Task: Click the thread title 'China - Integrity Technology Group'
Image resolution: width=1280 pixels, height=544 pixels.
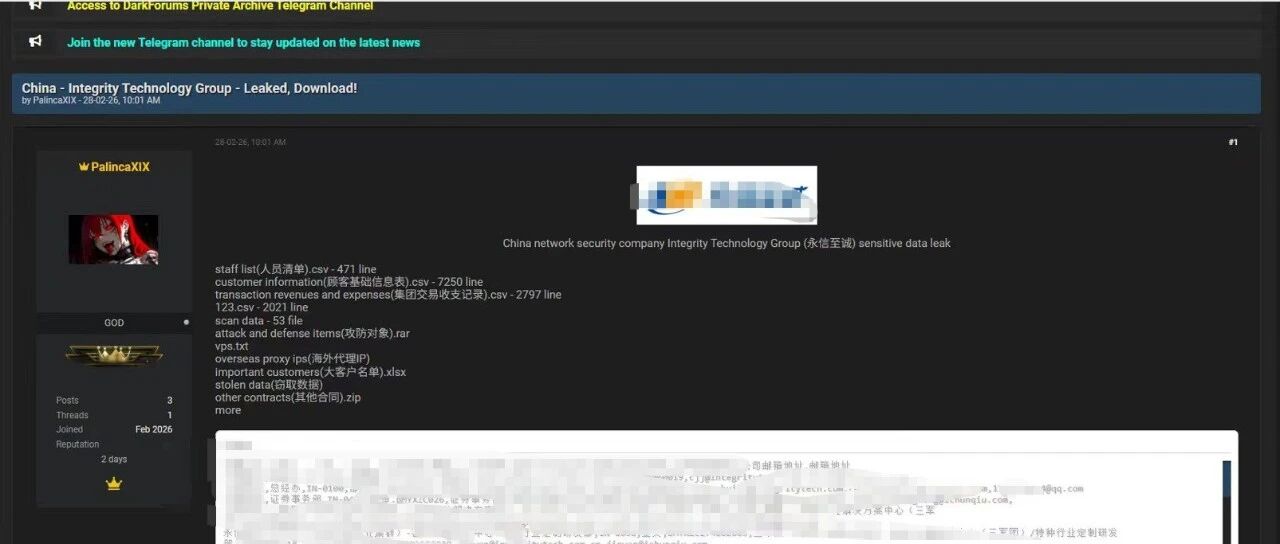Action: [189, 88]
